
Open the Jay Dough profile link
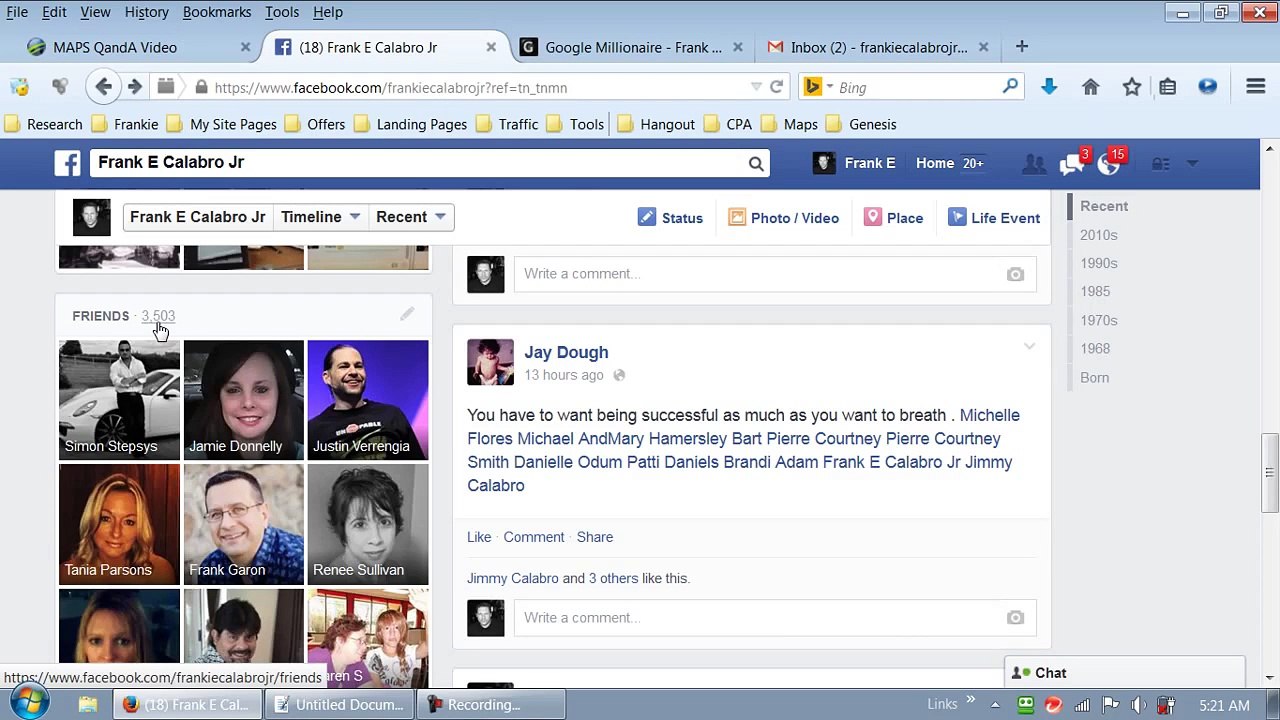point(566,352)
